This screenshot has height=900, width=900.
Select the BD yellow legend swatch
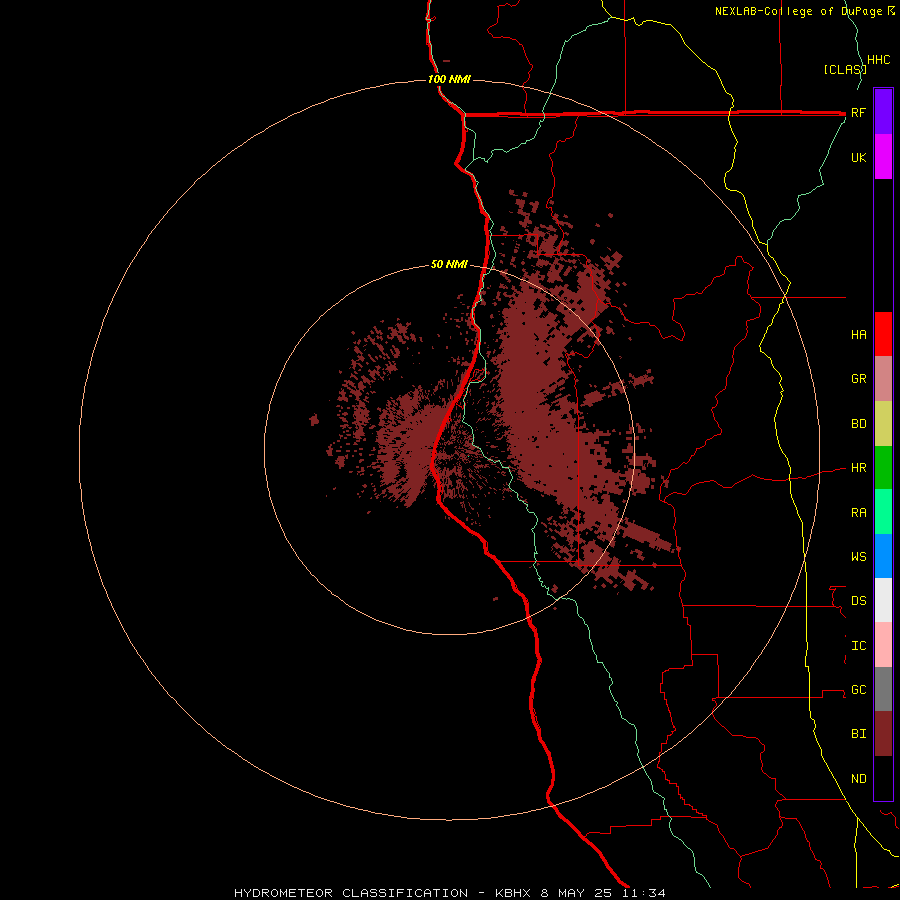[x=883, y=424]
